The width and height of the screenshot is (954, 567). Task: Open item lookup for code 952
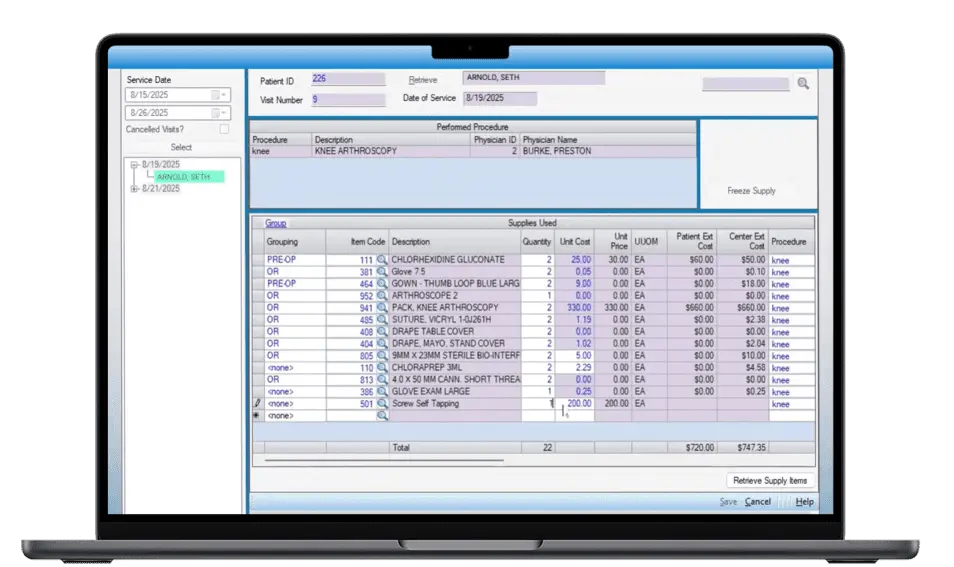click(x=381, y=296)
